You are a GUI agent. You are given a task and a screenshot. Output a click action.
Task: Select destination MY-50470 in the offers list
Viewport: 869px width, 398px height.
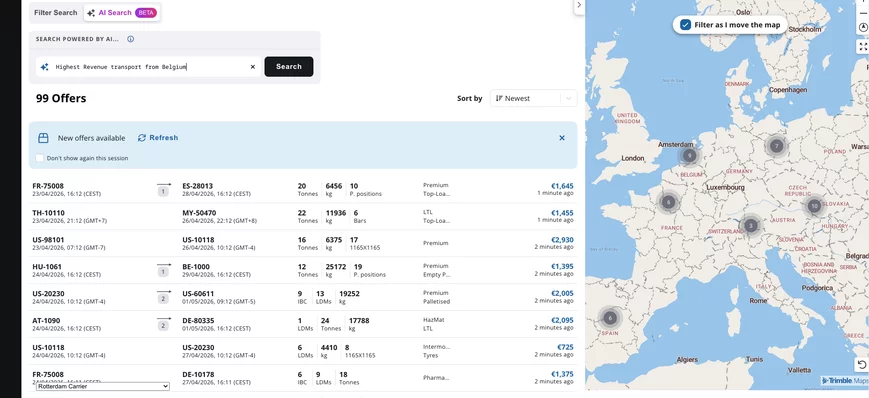[x=199, y=213]
